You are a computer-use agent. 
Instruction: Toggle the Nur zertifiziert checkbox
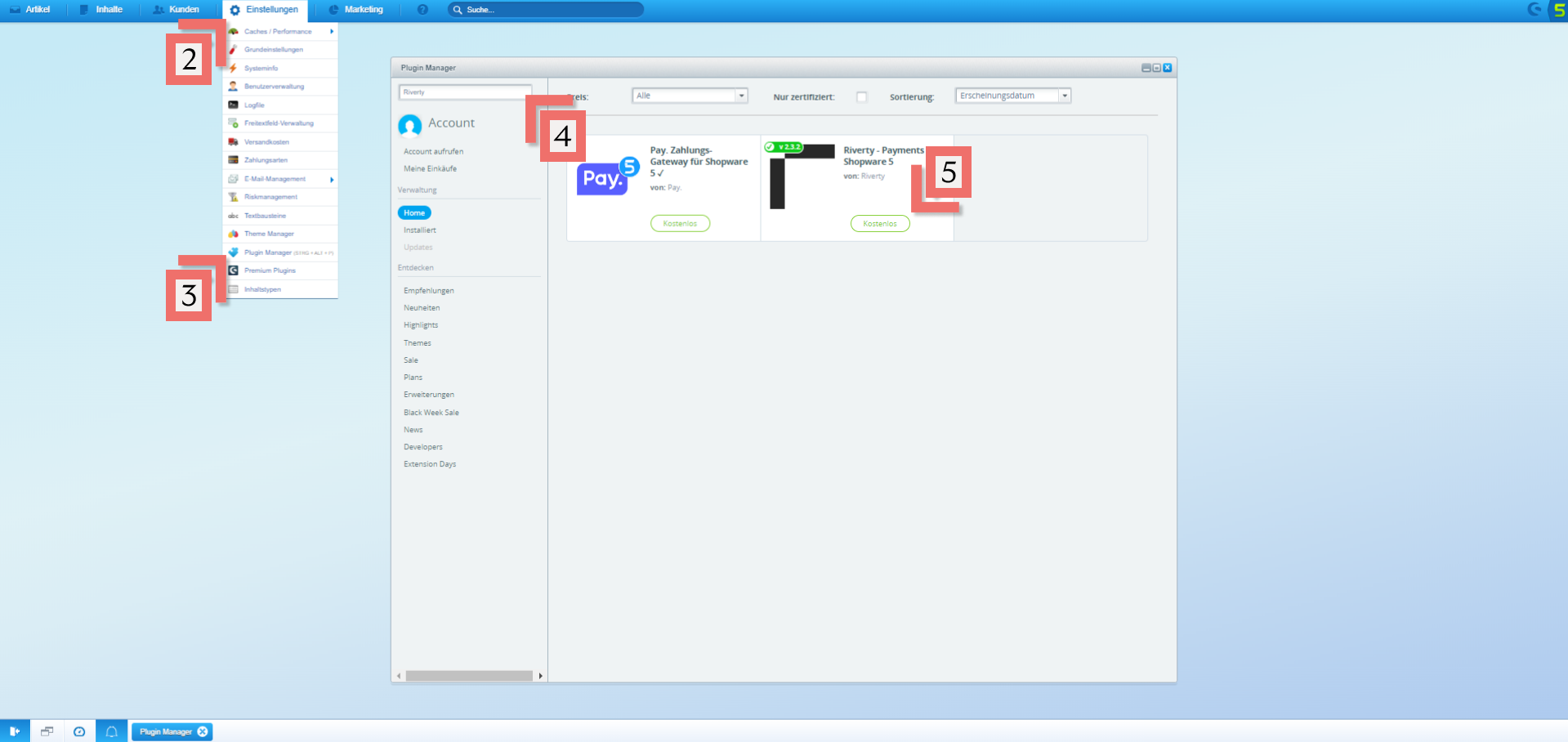[x=861, y=96]
